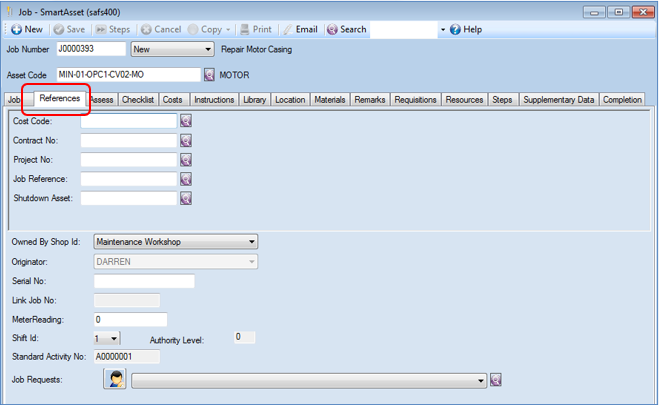Viewport: 659px width, 405px height.
Task: Minimize the Job - SmartAsset window
Action: [594, 12]
